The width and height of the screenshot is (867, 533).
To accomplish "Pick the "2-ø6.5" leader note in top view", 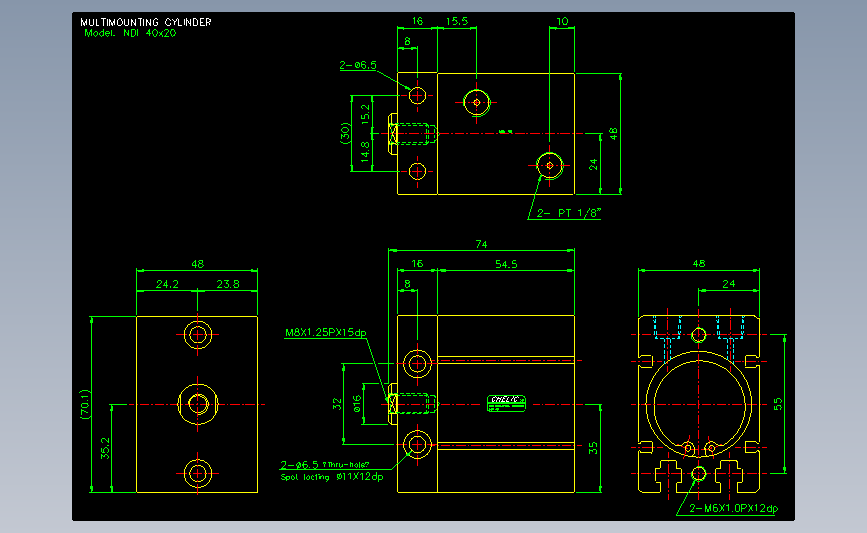I will 358,65.
